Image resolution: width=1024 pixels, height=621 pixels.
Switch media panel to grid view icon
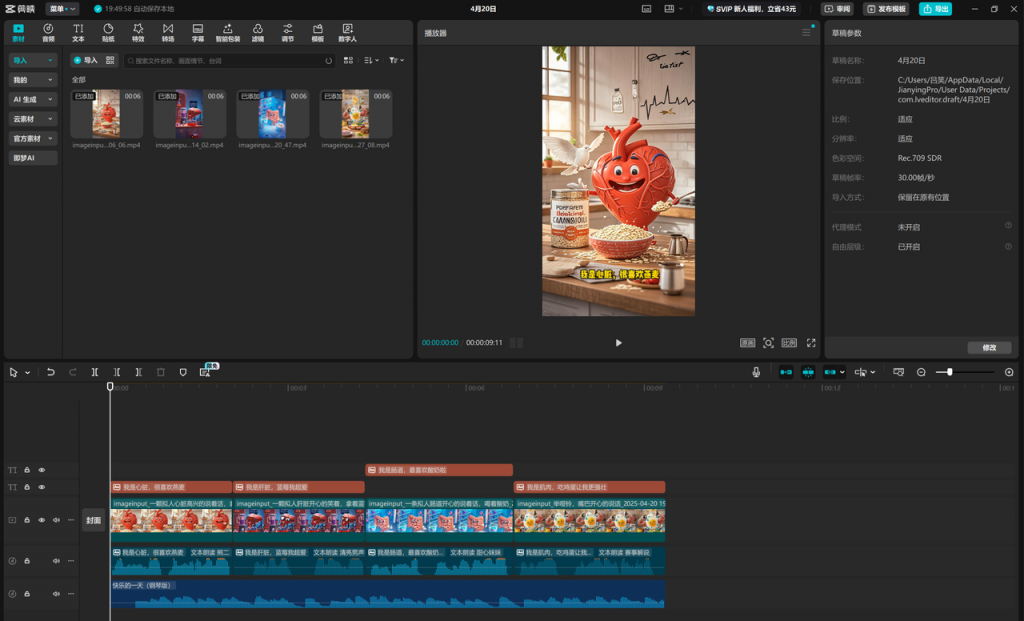point(348,60)
